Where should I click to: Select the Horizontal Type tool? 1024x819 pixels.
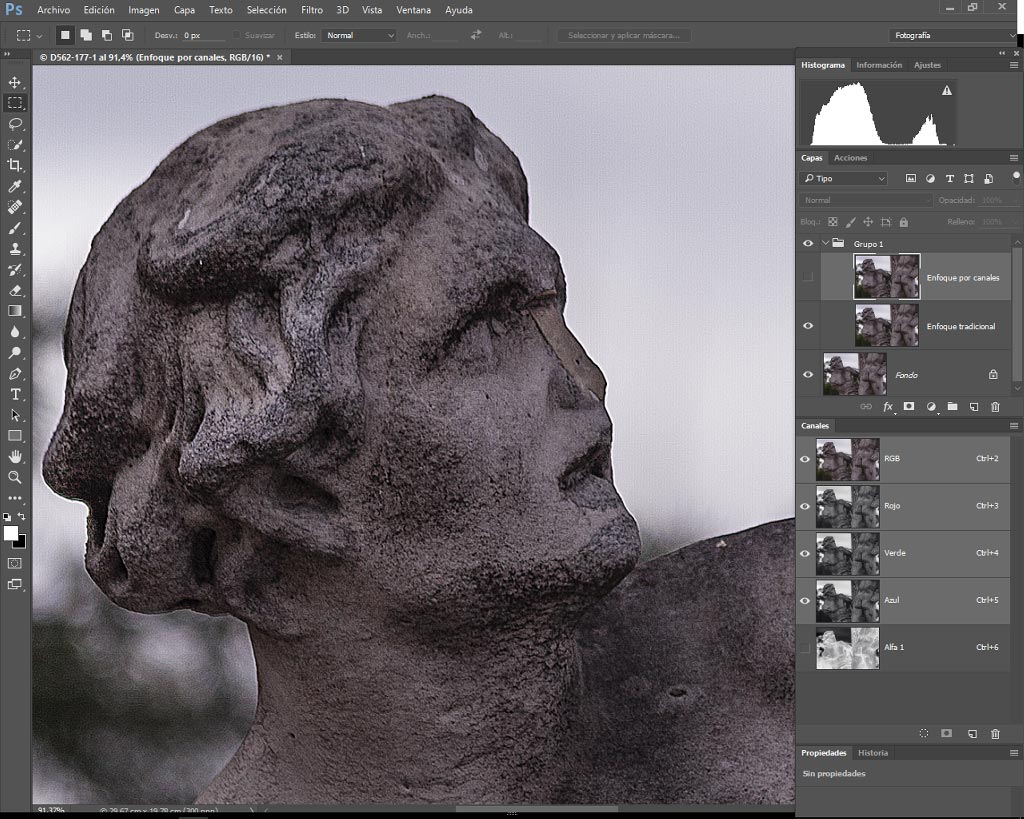click(14, 394)
